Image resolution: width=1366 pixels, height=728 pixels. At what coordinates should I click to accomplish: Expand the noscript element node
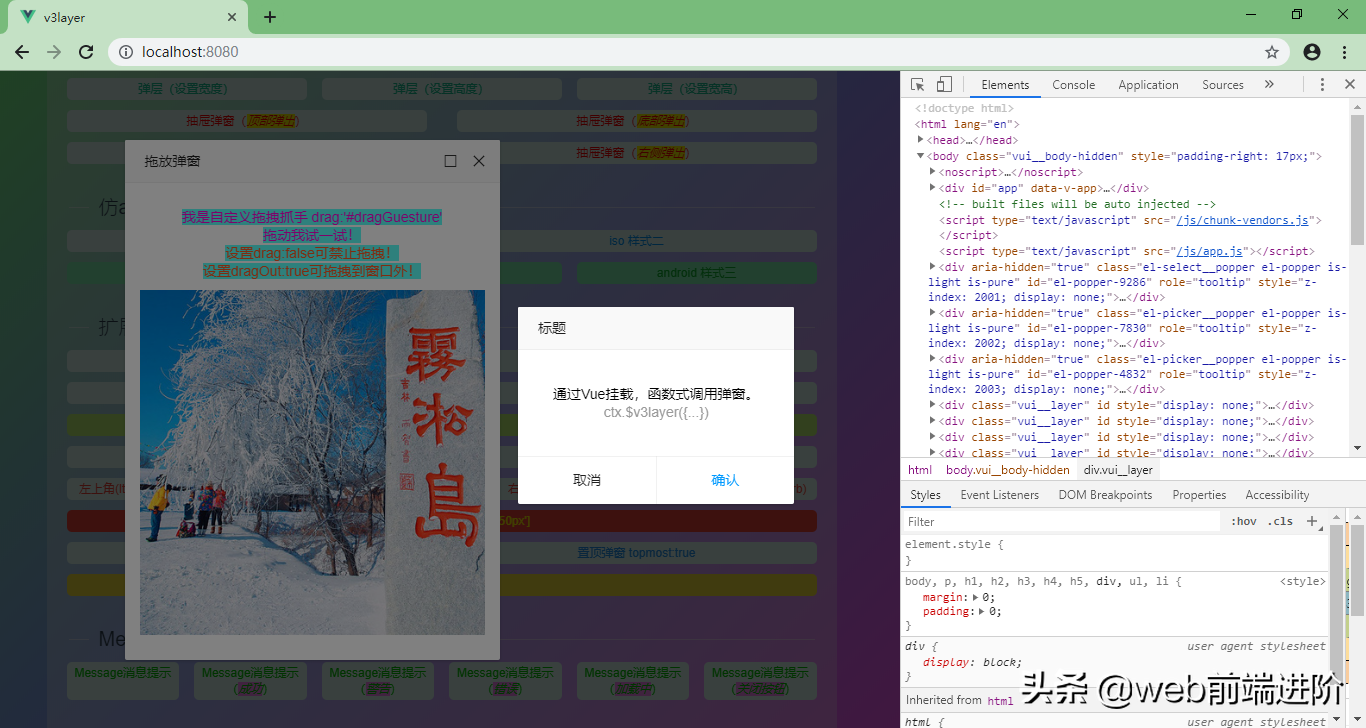click(x=933, y=172)
